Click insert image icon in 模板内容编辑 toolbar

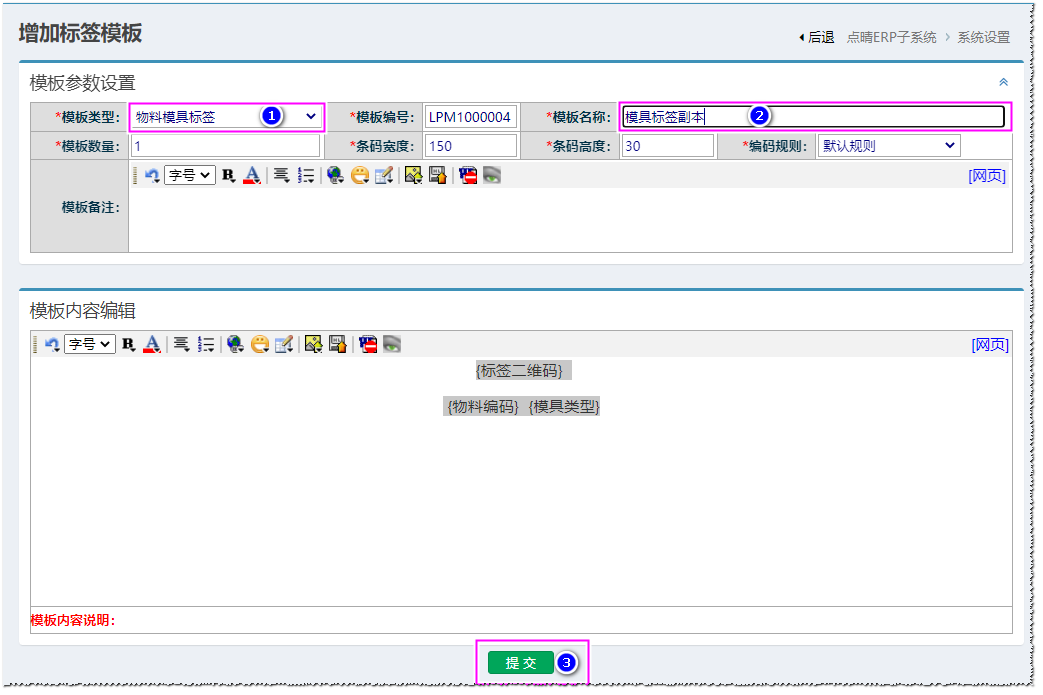(x=313, y=344)
